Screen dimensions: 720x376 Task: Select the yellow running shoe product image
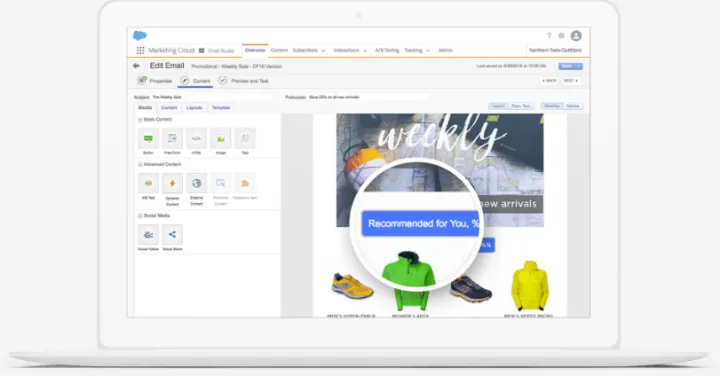pyautogui.click(x=353, y=286)
